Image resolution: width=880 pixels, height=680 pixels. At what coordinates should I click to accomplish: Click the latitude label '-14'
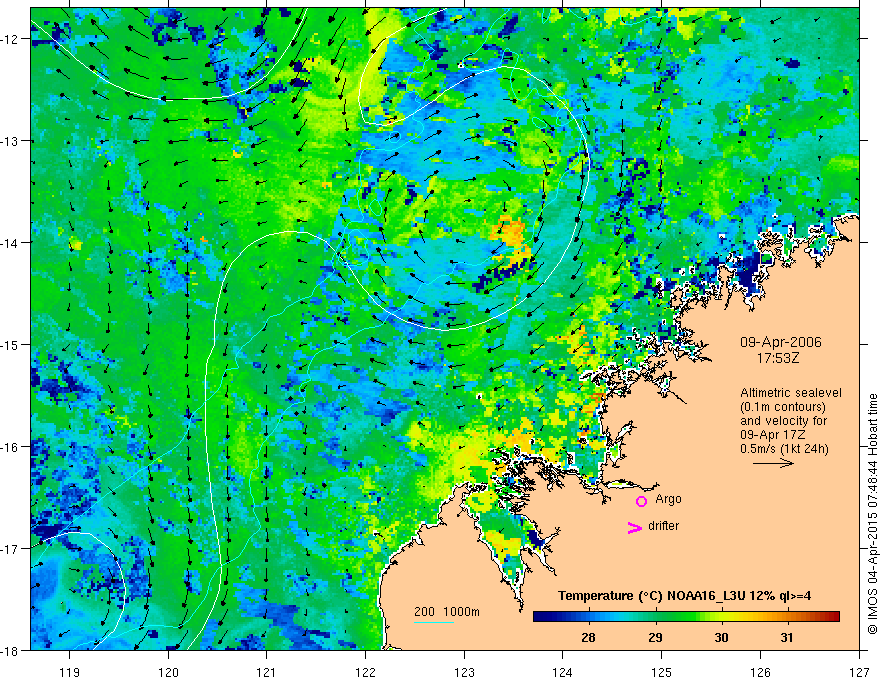(x=11, y=243)
